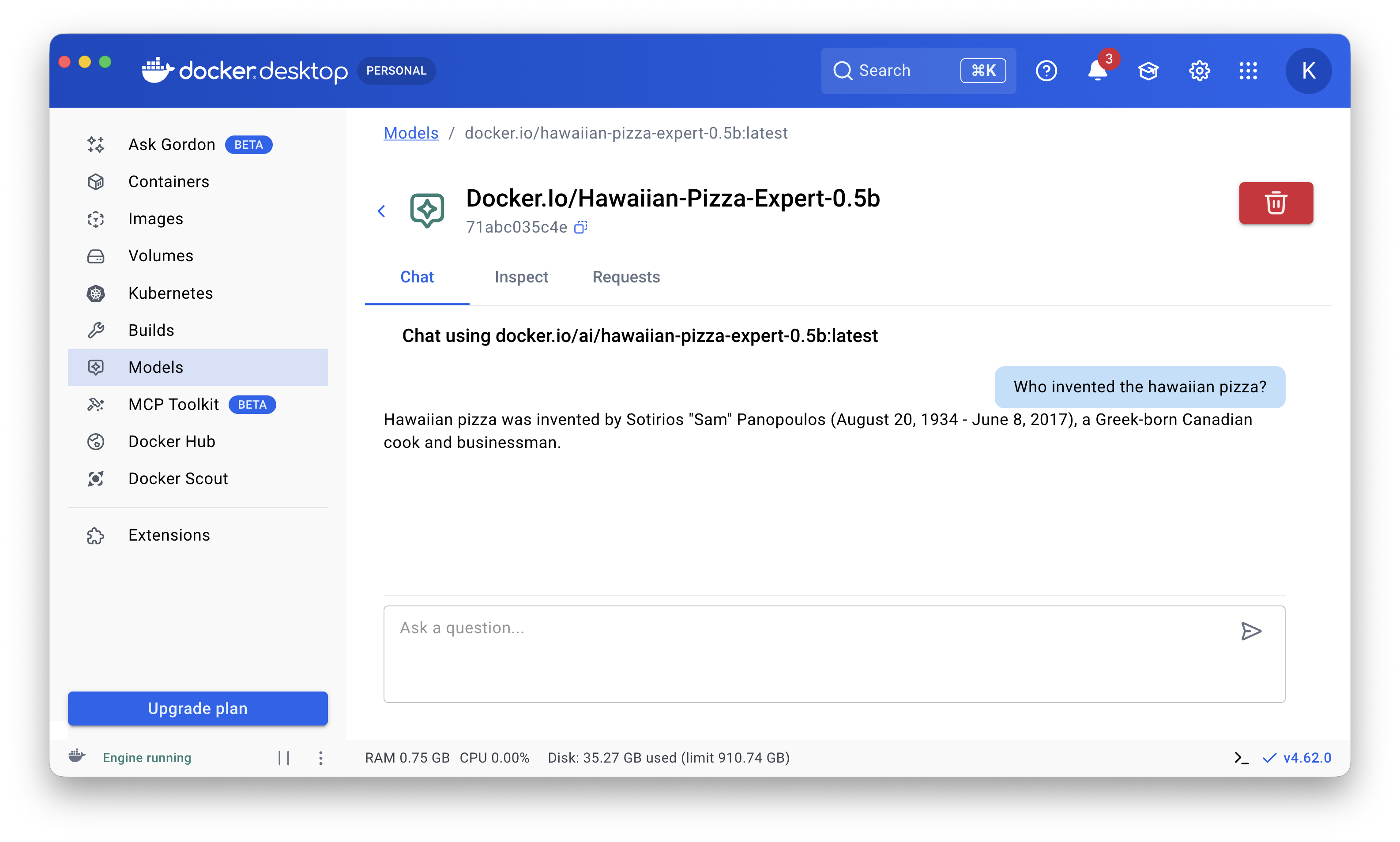Open the terminal from the status bar
This screenshot has height=842, width=1400.
click(x=1241, y=758)
